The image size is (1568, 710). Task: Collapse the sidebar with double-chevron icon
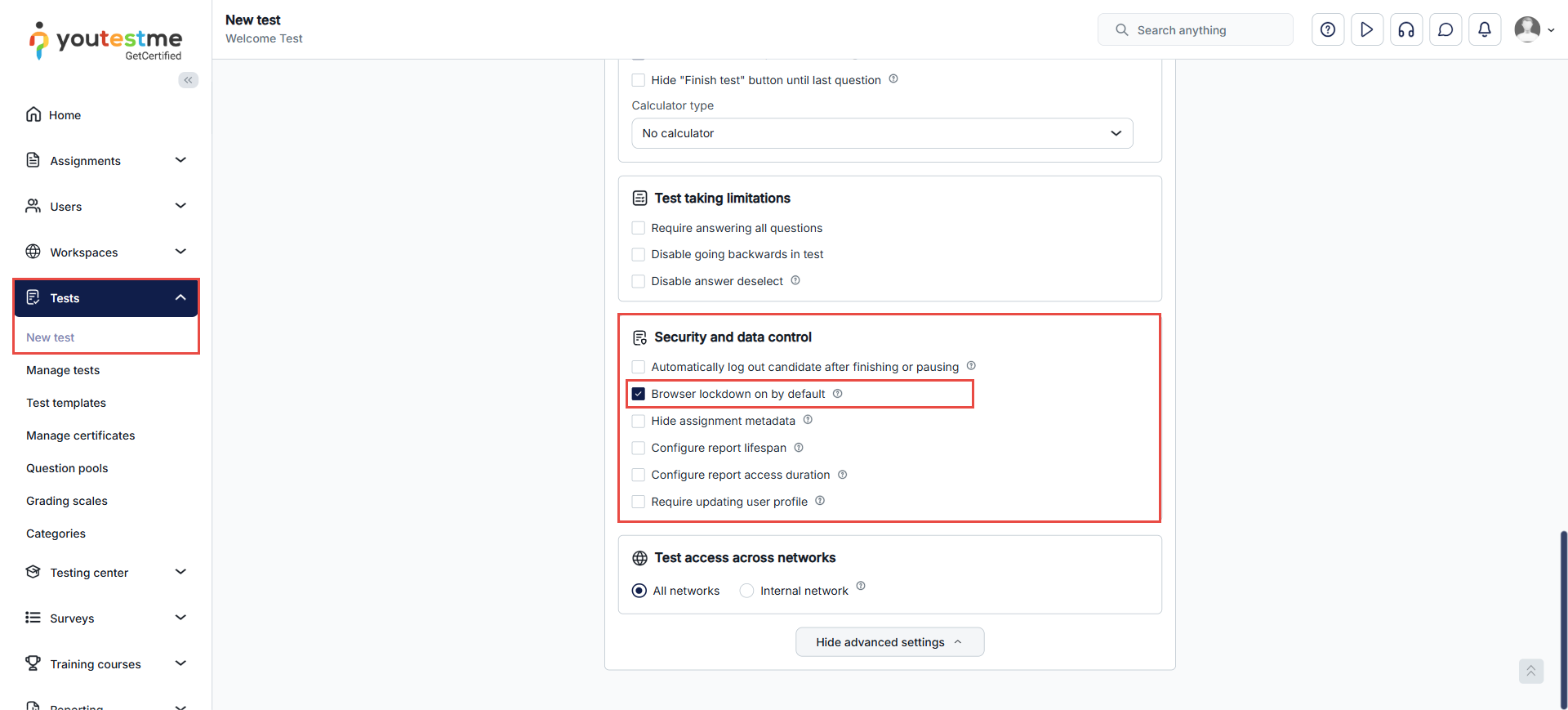coord(189,80)
